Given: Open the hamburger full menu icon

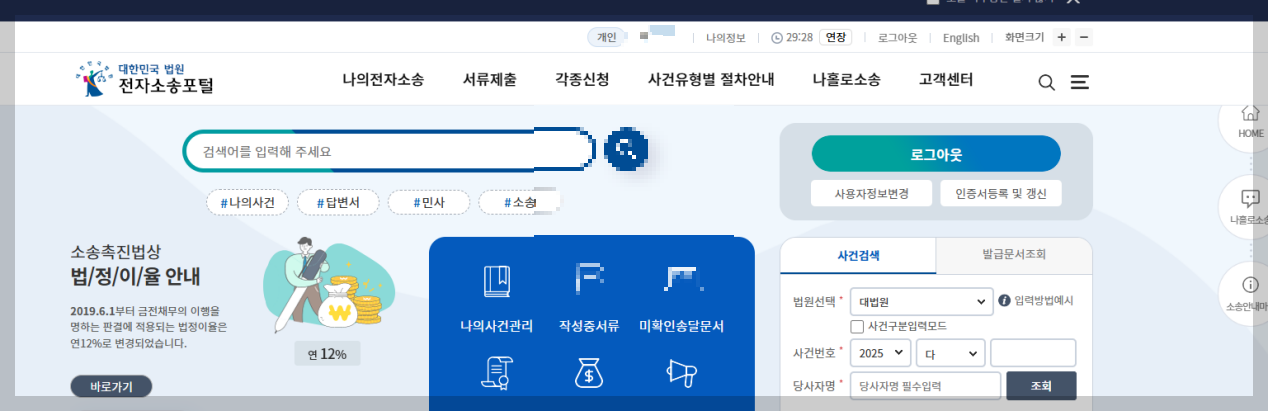Looking at the screenshot, I should (x=1079, y=82).
